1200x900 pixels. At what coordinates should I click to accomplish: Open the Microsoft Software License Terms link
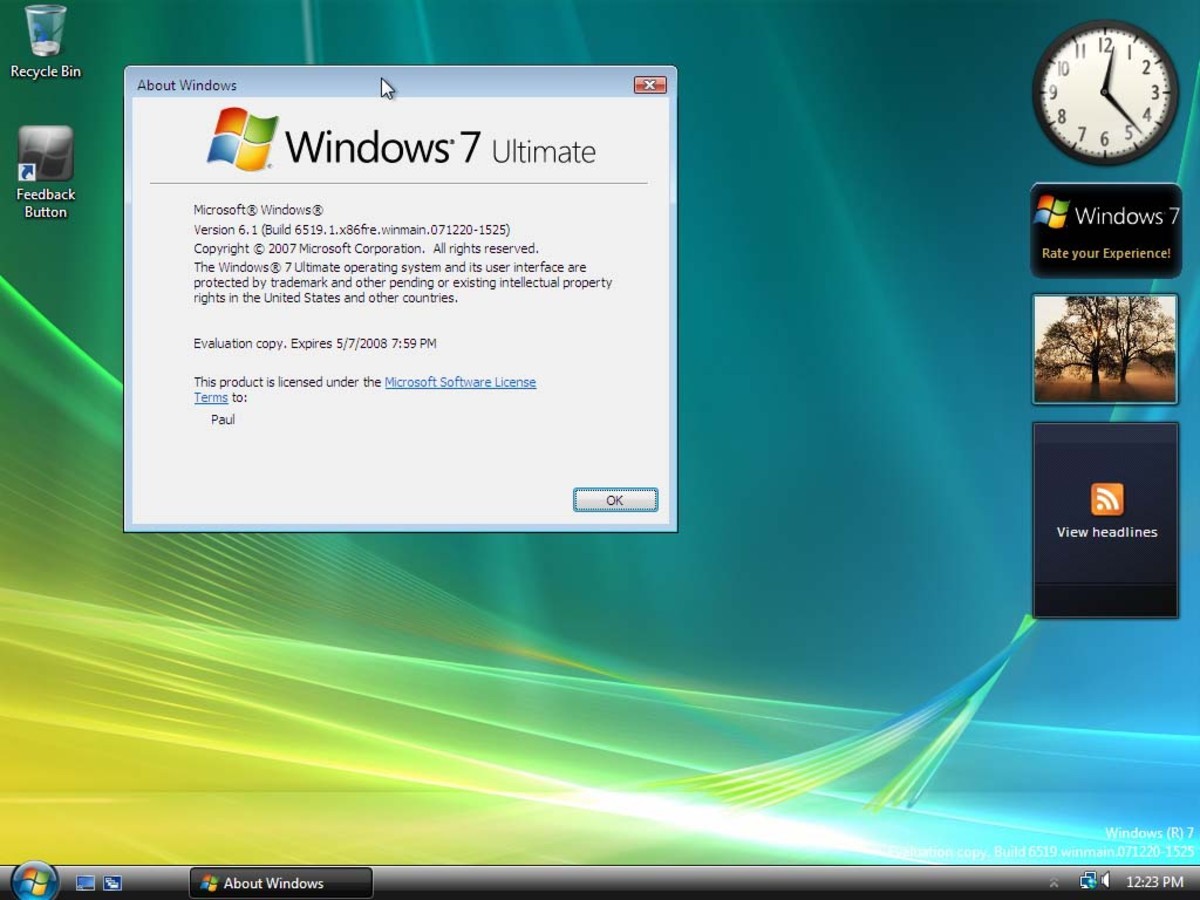tap(460, 382)
